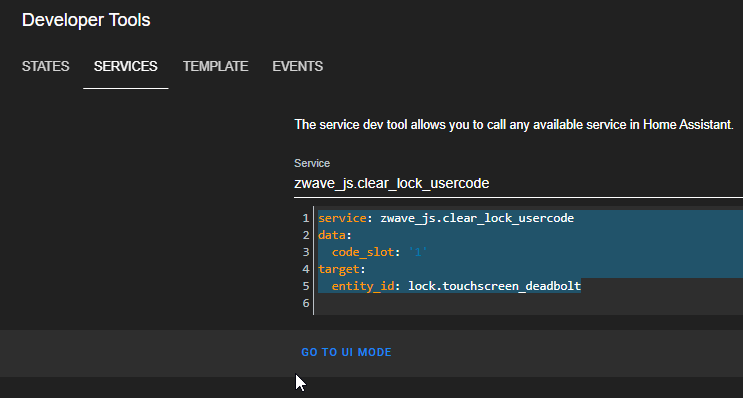Click the 'target:' line in YAML editor

pyautogui.click(x=342, y=269)
